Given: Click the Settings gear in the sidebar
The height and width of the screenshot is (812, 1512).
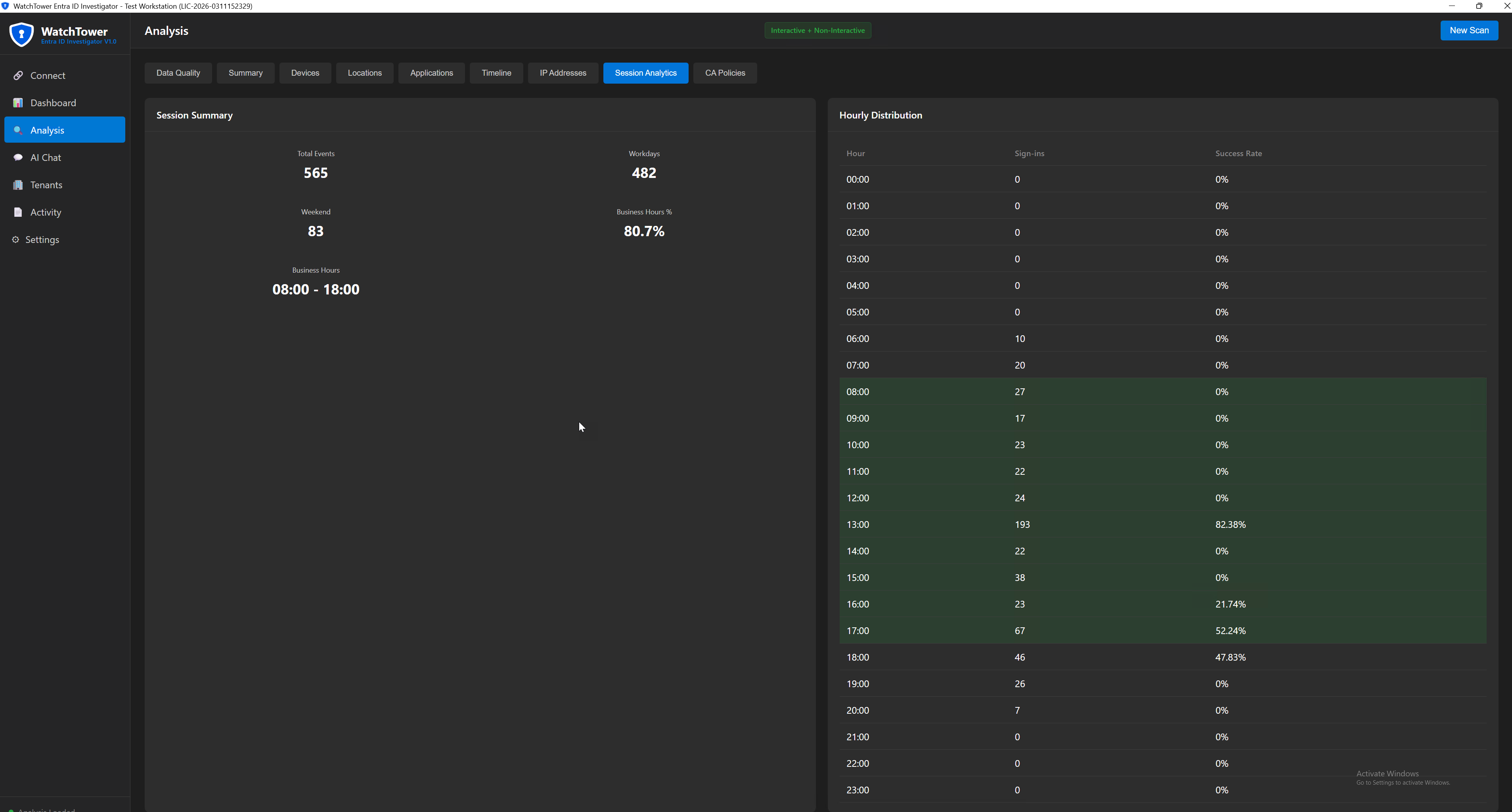Looking at the screenshot, I should (15, 239).
